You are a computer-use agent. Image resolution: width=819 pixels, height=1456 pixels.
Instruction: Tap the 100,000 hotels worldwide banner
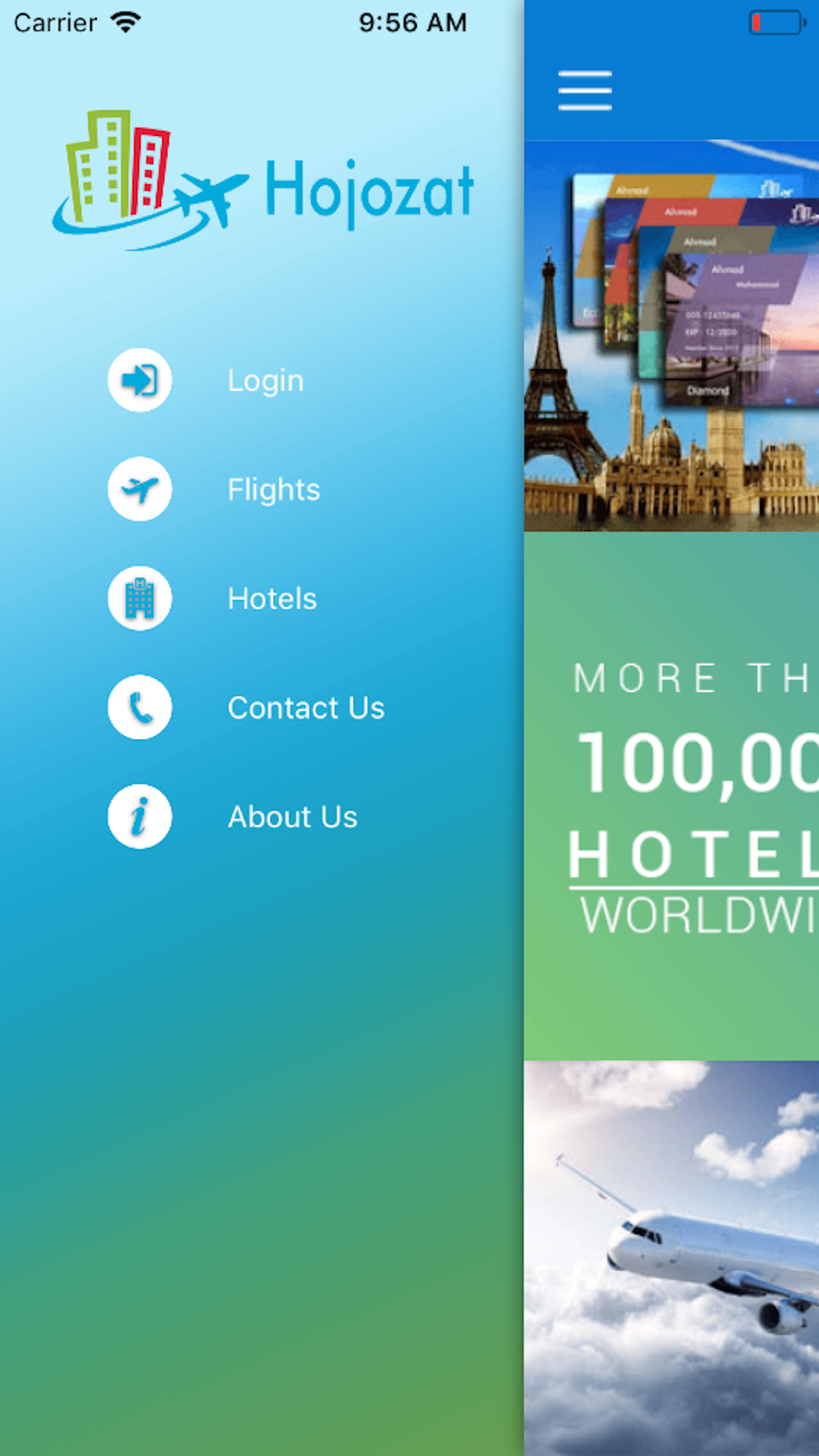click(x=672, y=796)
